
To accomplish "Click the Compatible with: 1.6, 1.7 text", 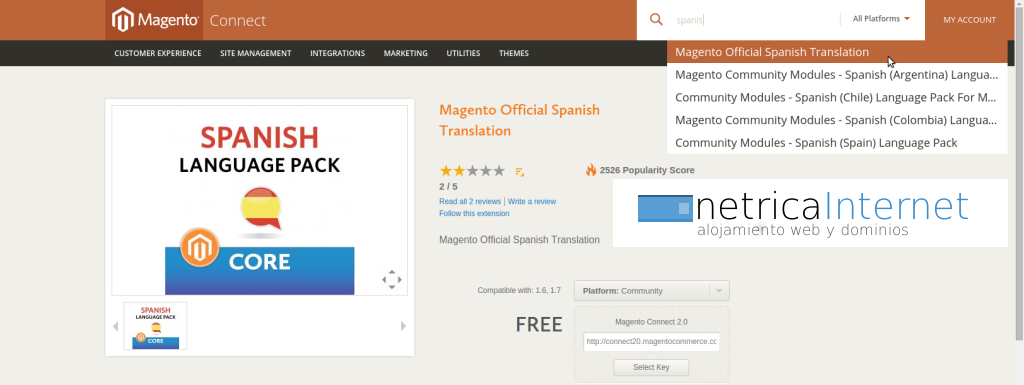I will point(519,290).
